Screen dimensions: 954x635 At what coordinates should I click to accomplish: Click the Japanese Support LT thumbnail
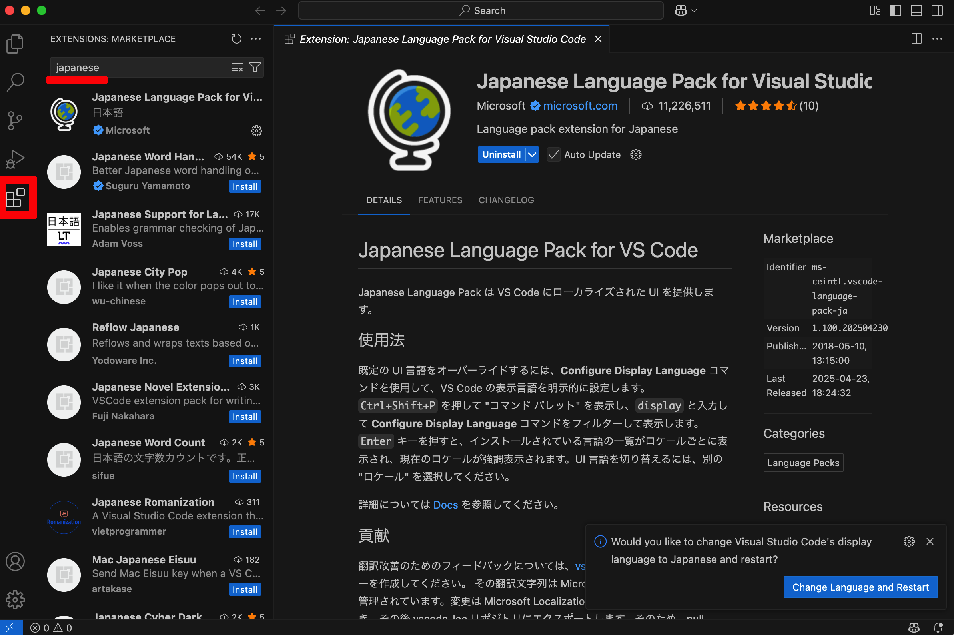[x=64, y=229]
